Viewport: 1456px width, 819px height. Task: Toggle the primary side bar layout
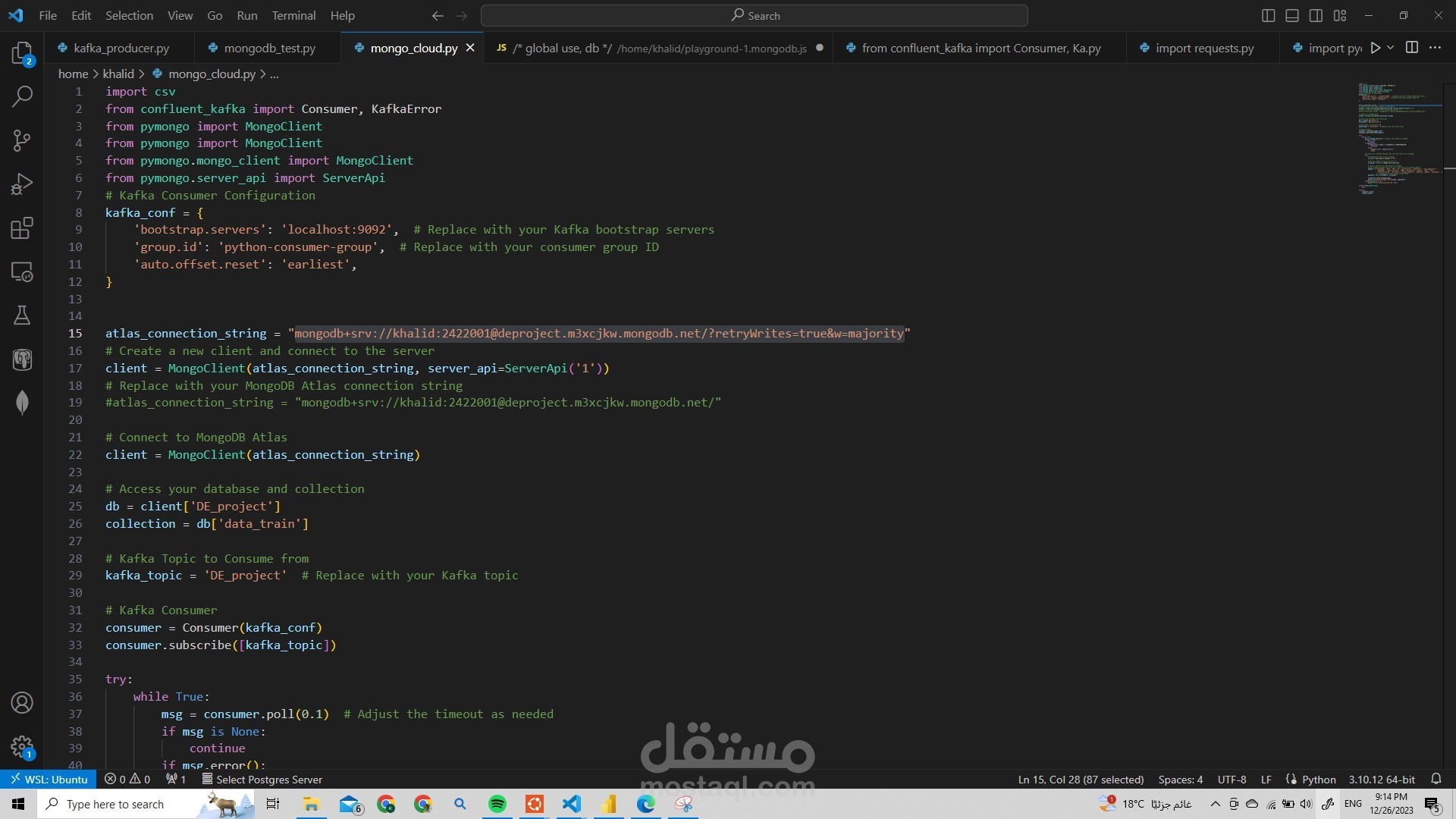pyautogui.click(x=1268, y=15)
